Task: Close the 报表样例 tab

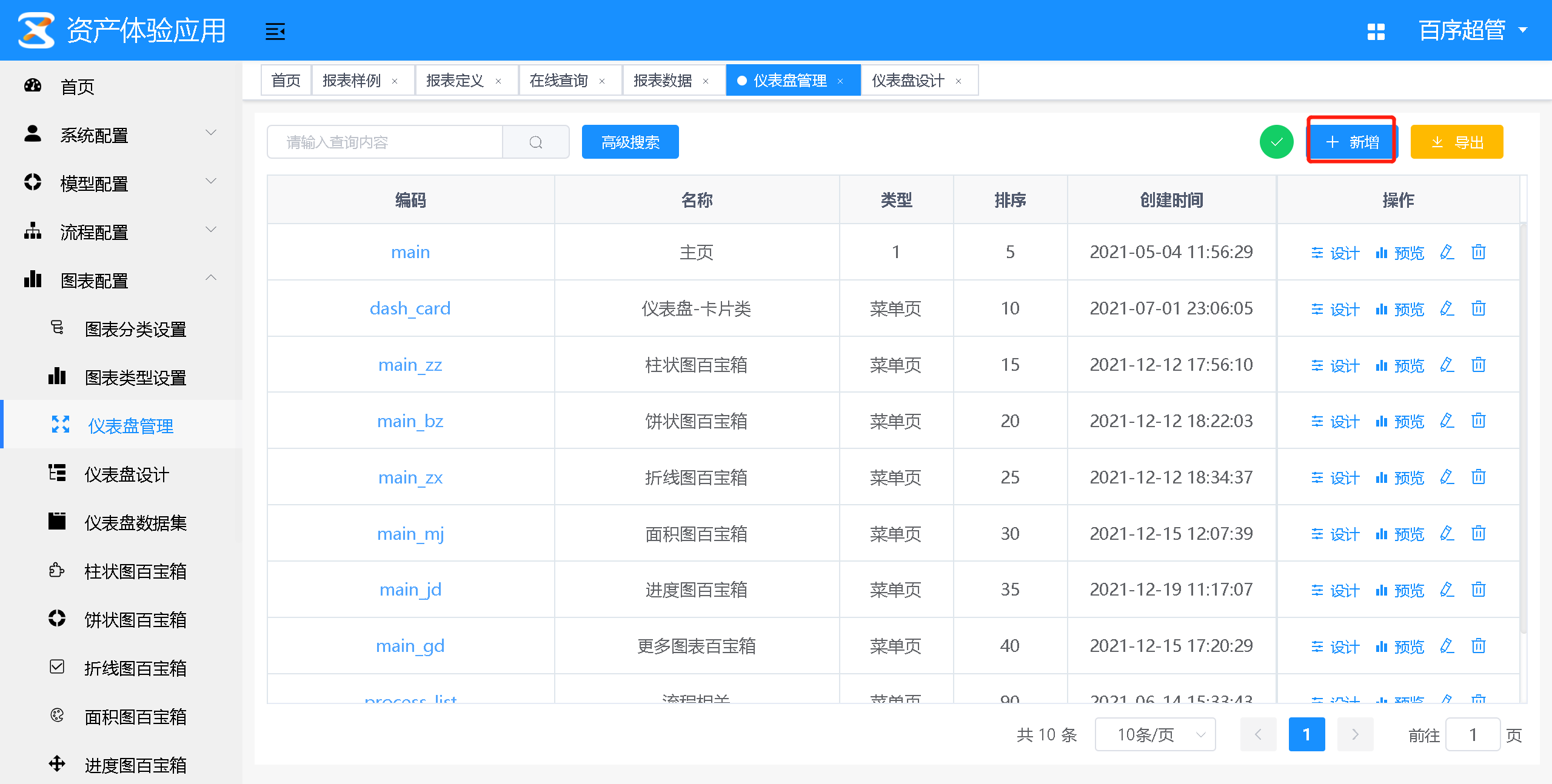Action: pos(395,81)
